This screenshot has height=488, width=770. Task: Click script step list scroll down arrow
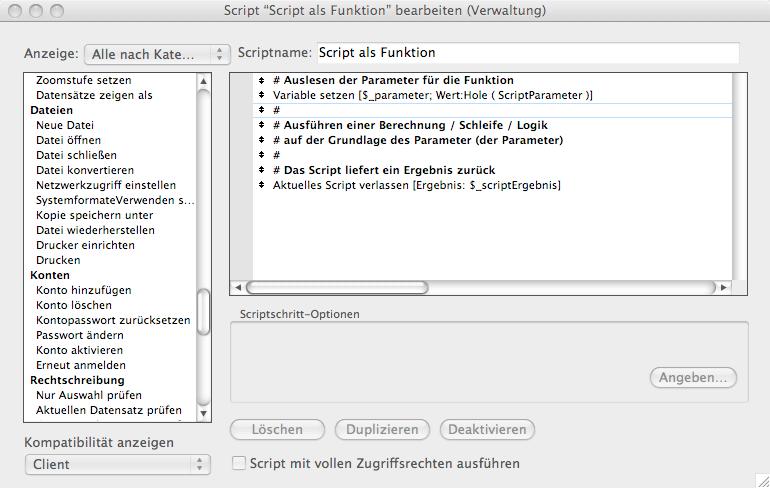coord(204,412)
